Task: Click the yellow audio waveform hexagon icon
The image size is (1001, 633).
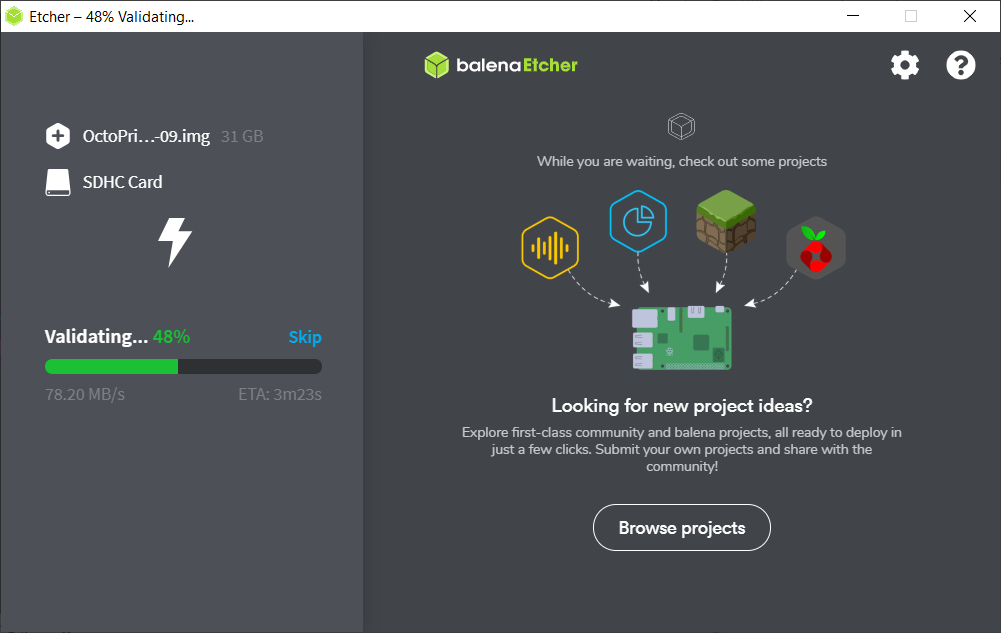Action: [x=550, y=246]
